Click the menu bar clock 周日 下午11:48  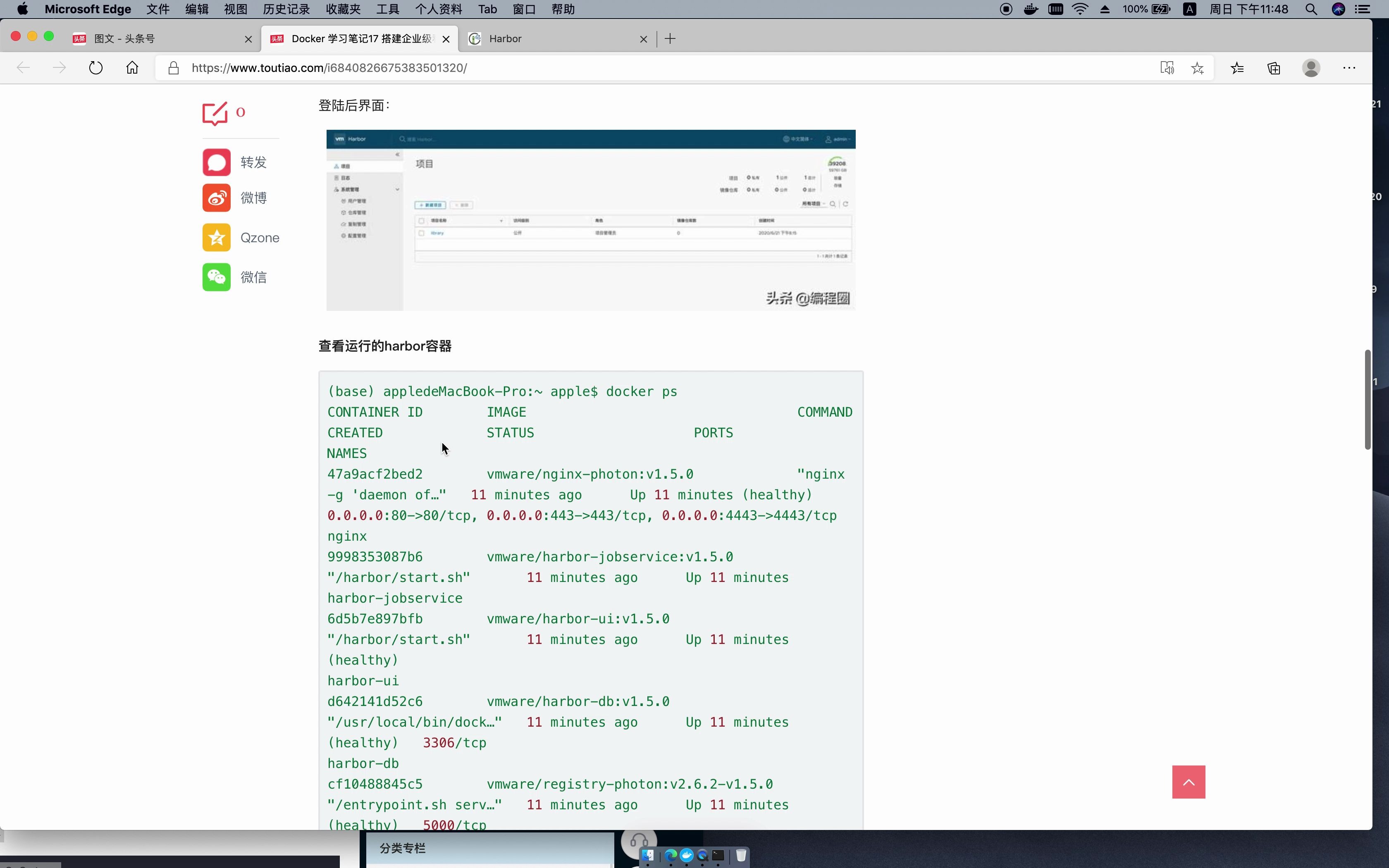pos(1248,9)
